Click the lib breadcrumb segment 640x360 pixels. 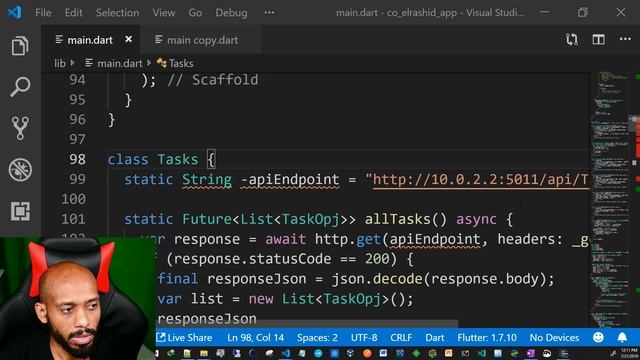[60, 63]
